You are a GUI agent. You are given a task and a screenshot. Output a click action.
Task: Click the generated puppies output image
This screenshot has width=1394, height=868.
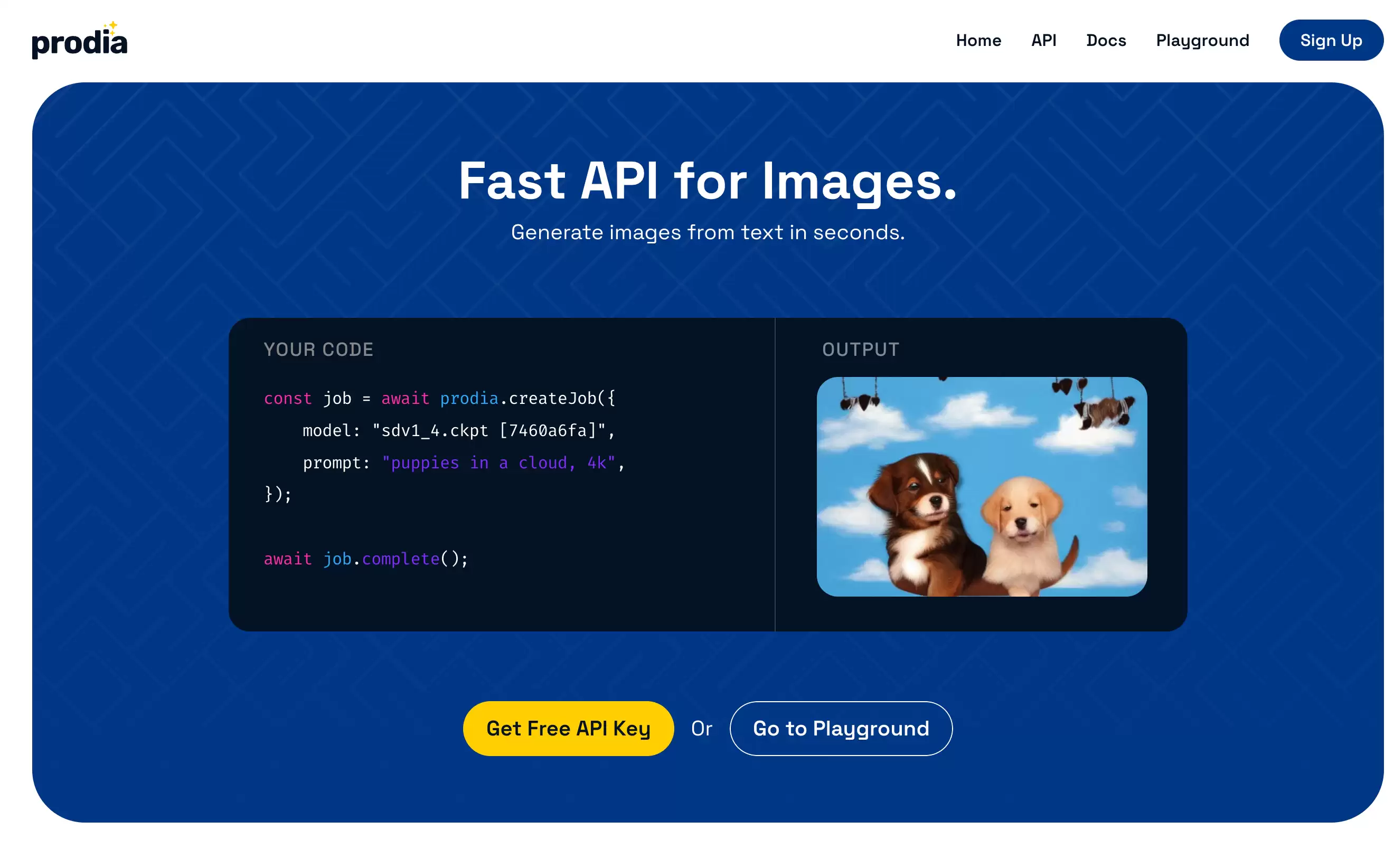point(981,486)
